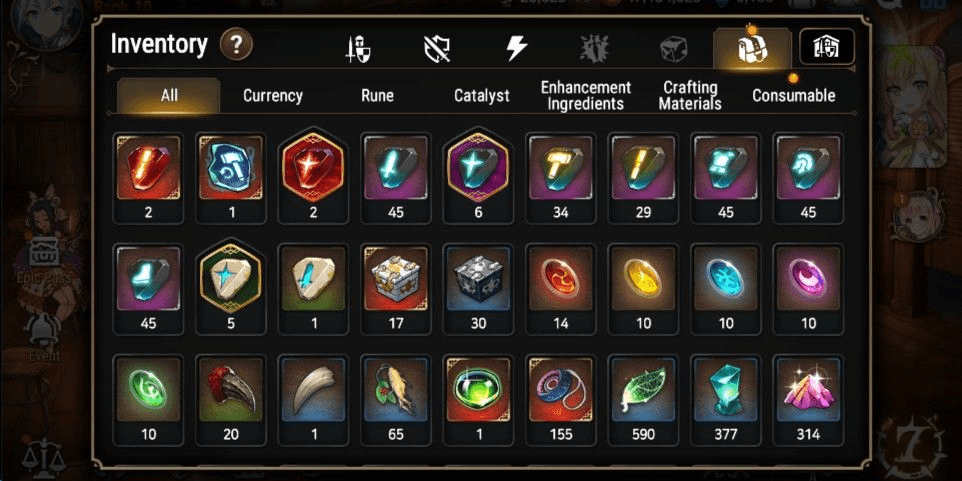Select the dimmed spiky emblem header icon
The height and width of the screenshot is (481, 962).
tap(595, 48)
